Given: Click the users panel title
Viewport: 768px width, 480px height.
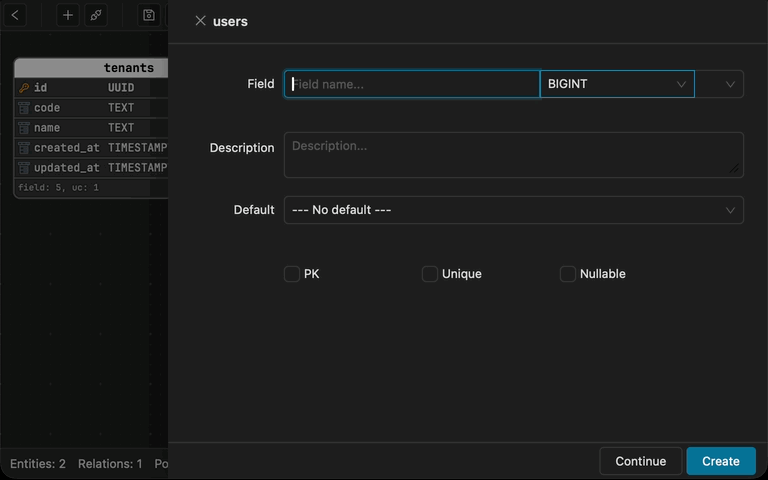Looking at the screenshot, I should (230, 22).
